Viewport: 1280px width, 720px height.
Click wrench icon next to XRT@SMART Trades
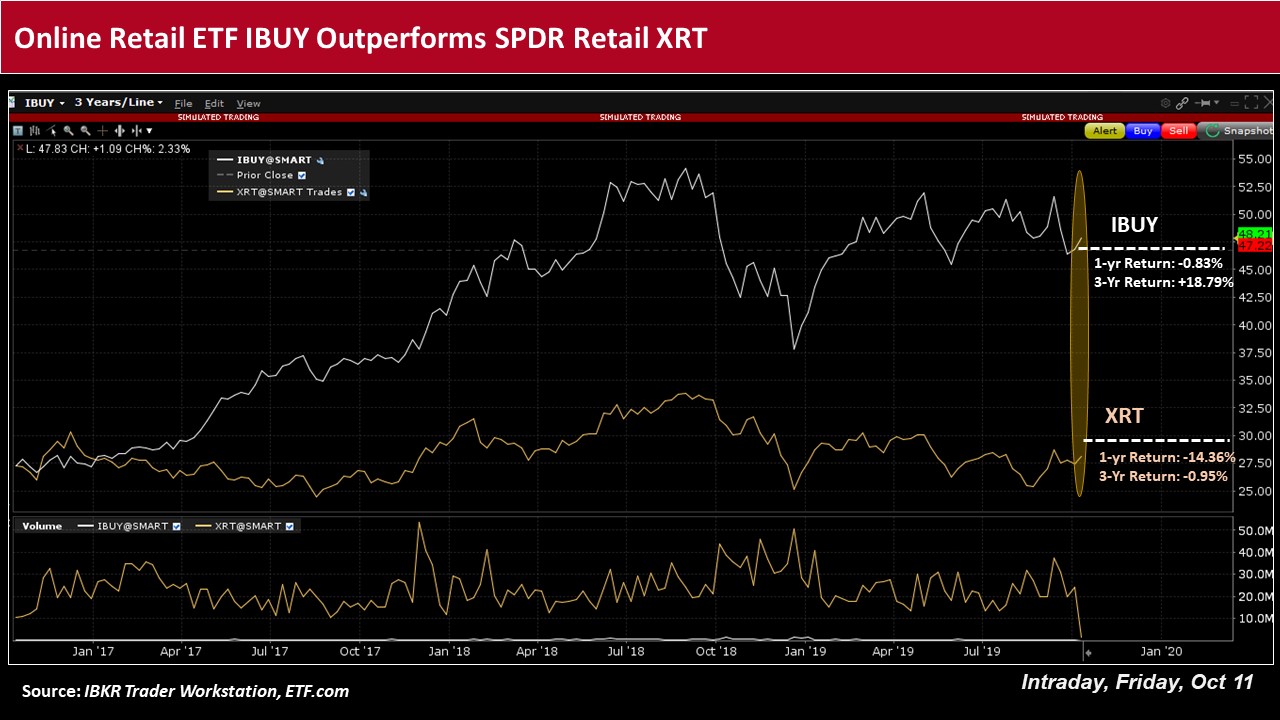pyautogui.click(x=364, y=192)
